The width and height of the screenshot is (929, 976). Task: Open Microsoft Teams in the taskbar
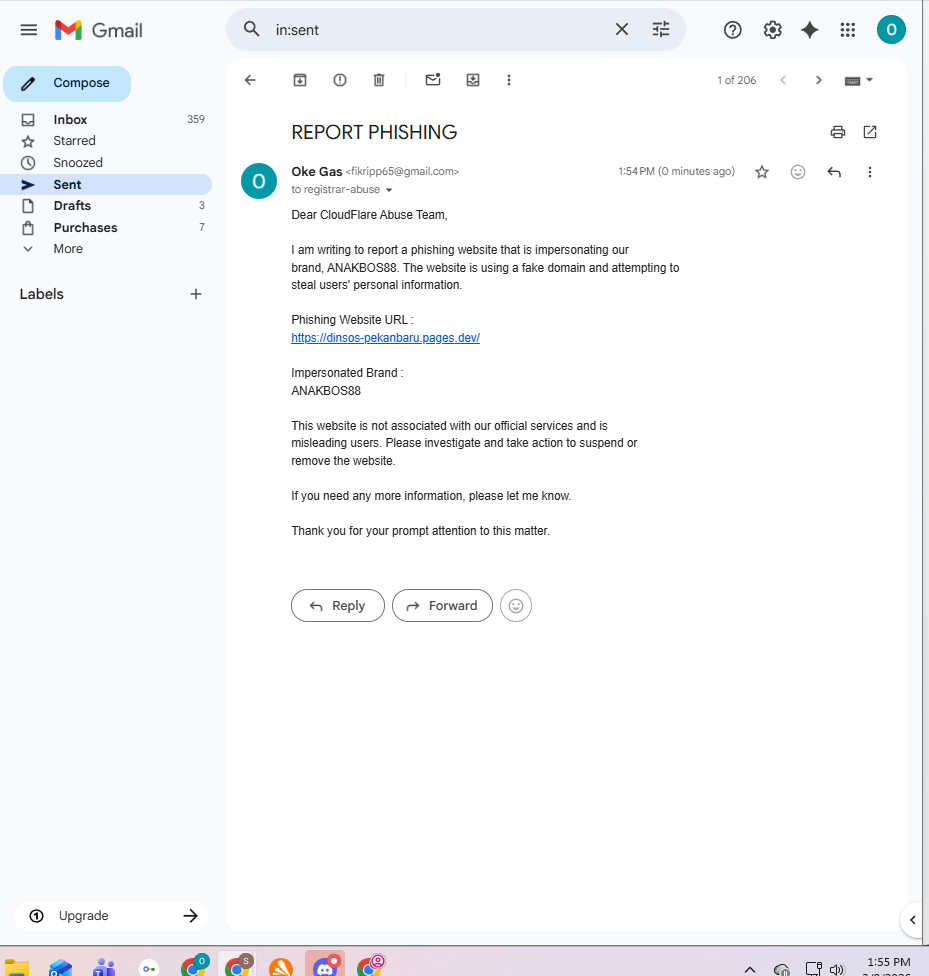[x=104, y=968]
